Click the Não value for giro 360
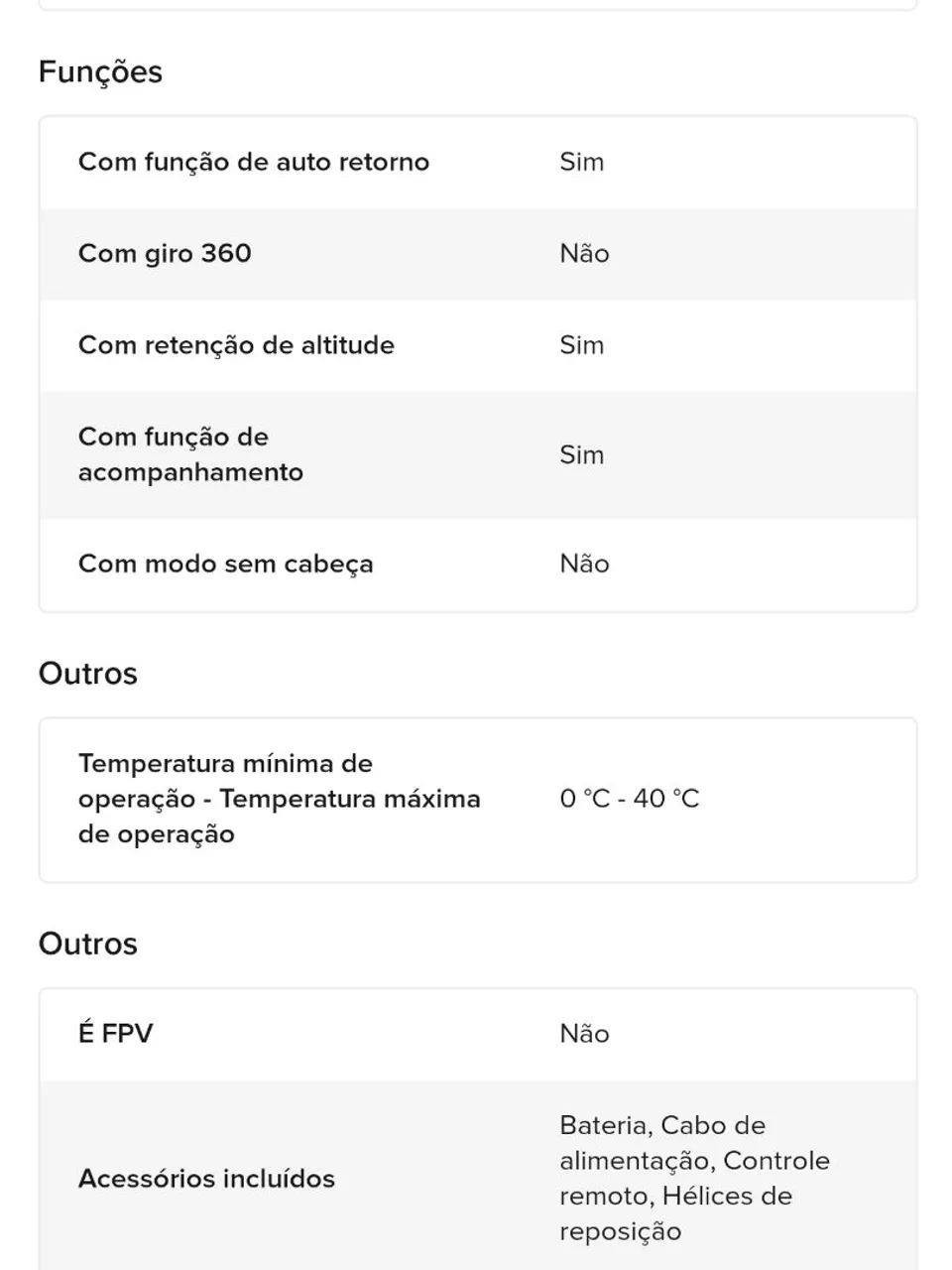This screenshot has height=1270, width=952. tap(584, 253)
